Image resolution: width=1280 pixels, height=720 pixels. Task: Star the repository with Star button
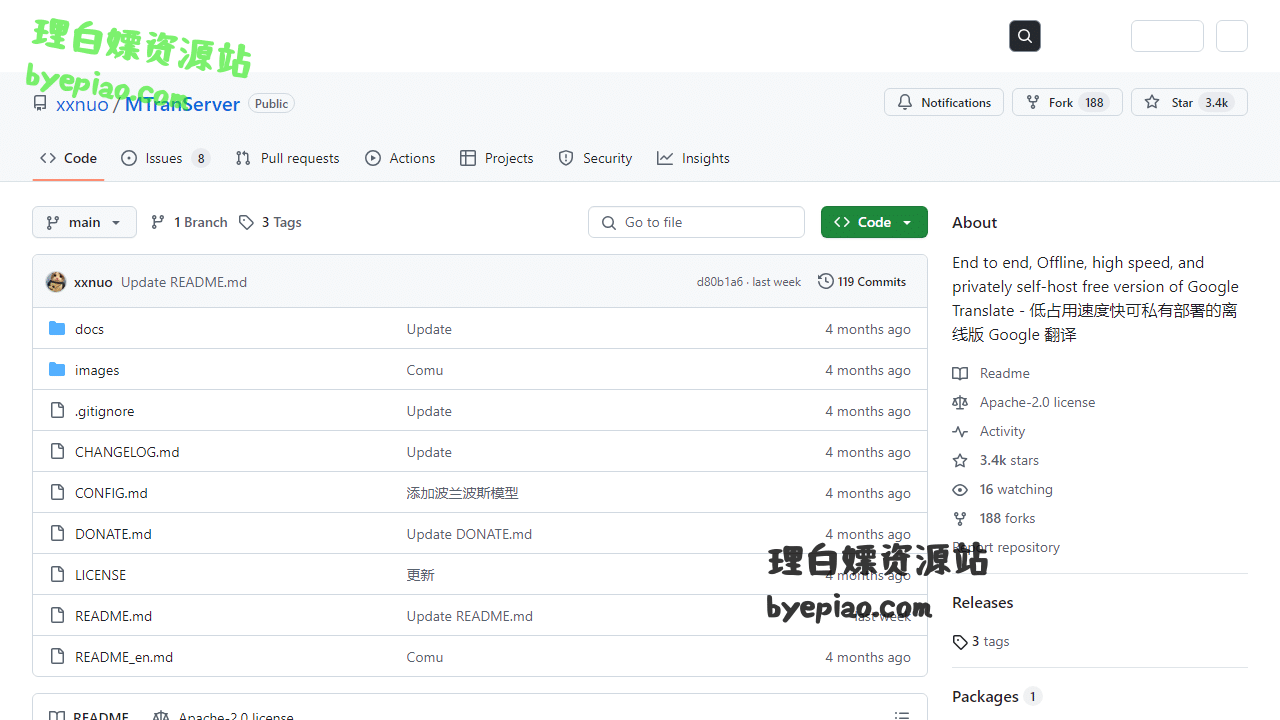tap(1189, 102)
